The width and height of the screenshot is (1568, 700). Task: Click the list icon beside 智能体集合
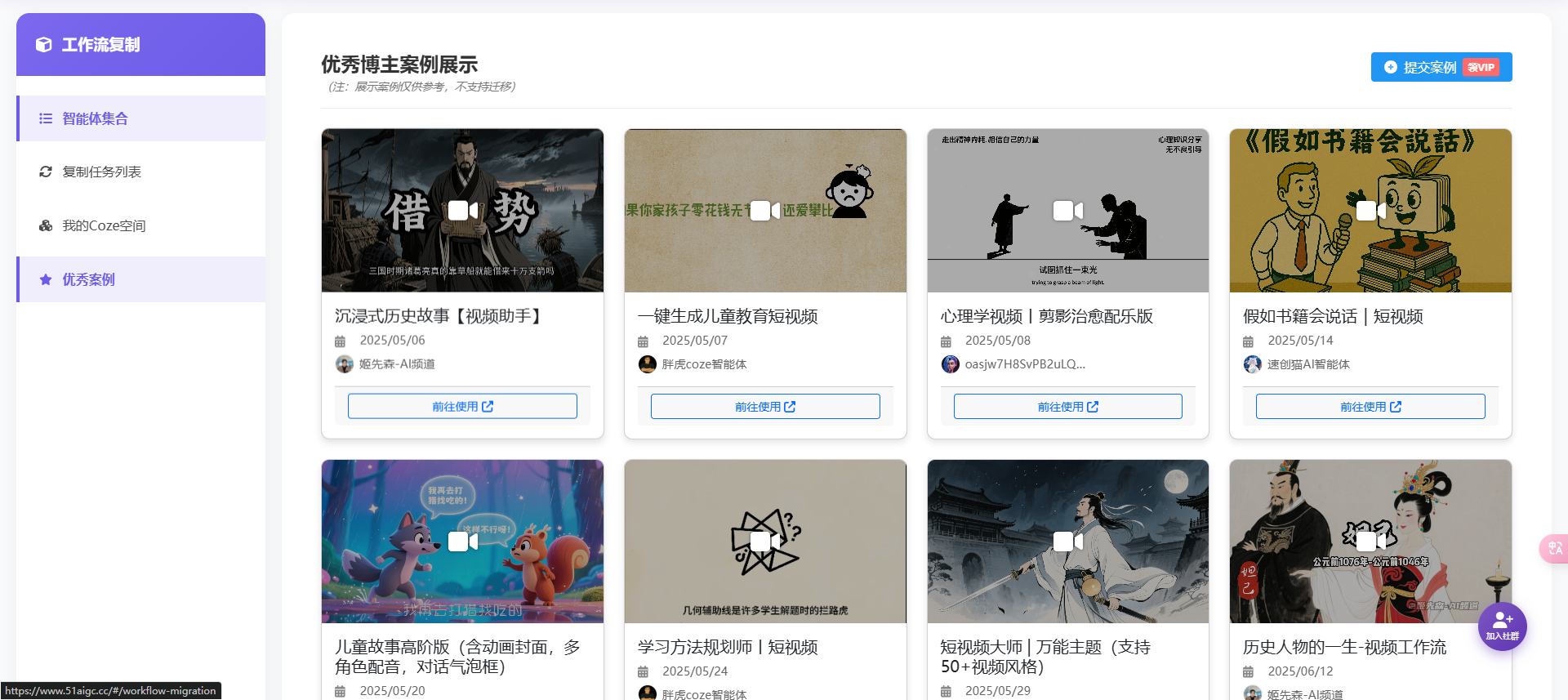[46, 118]
